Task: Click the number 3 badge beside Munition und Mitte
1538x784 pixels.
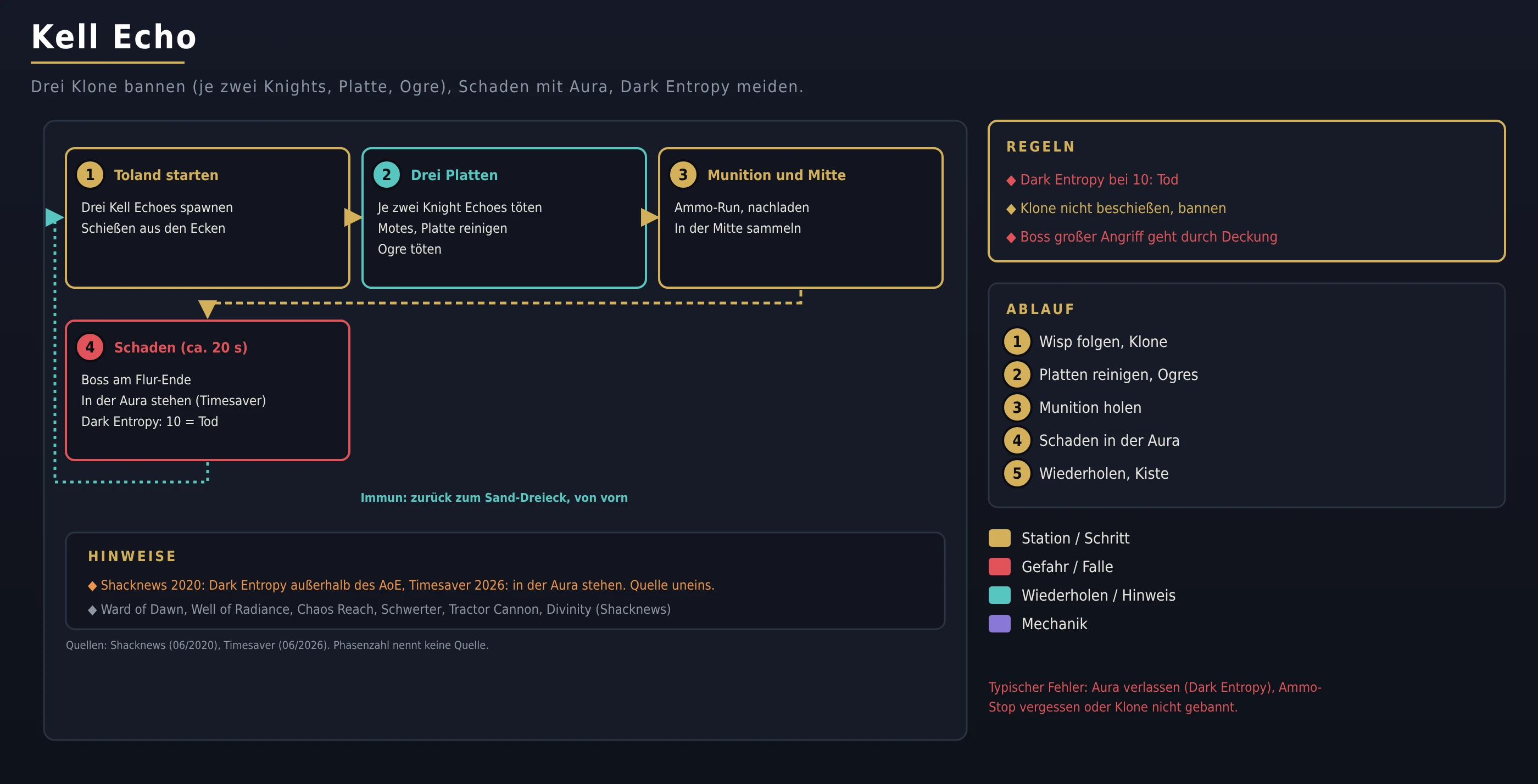Action: click(x=683, y=175)
